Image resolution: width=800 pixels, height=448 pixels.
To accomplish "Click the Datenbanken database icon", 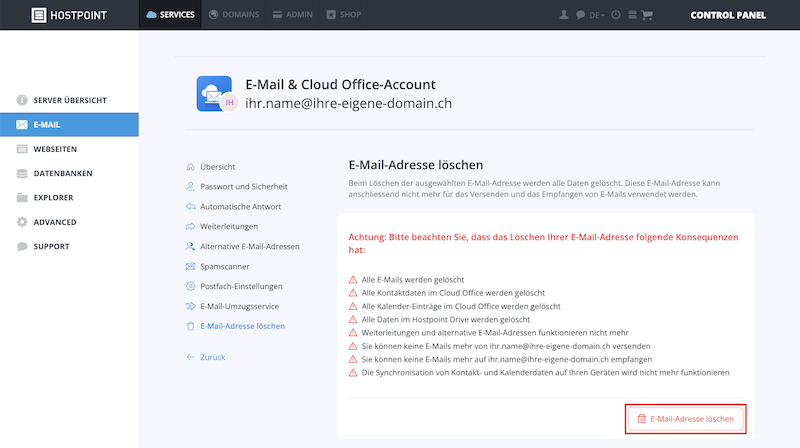I will 22,173.
